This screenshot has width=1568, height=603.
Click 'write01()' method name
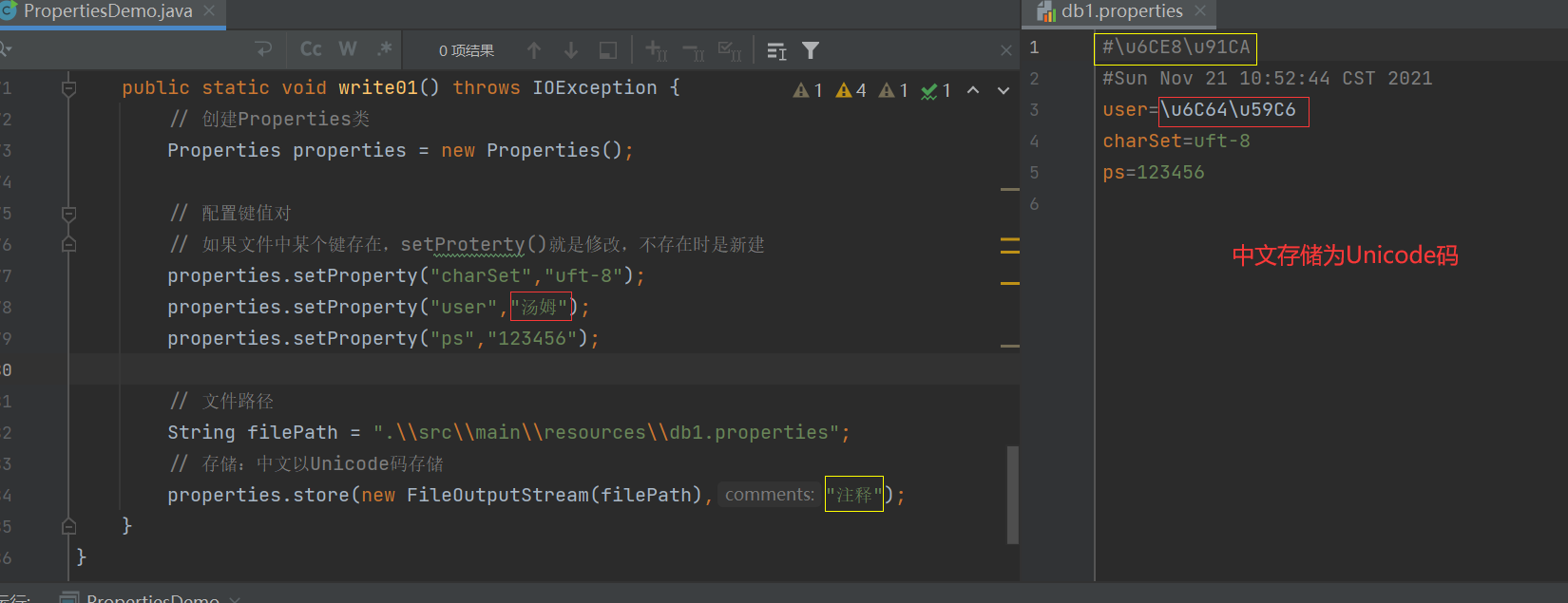(389, 87)
